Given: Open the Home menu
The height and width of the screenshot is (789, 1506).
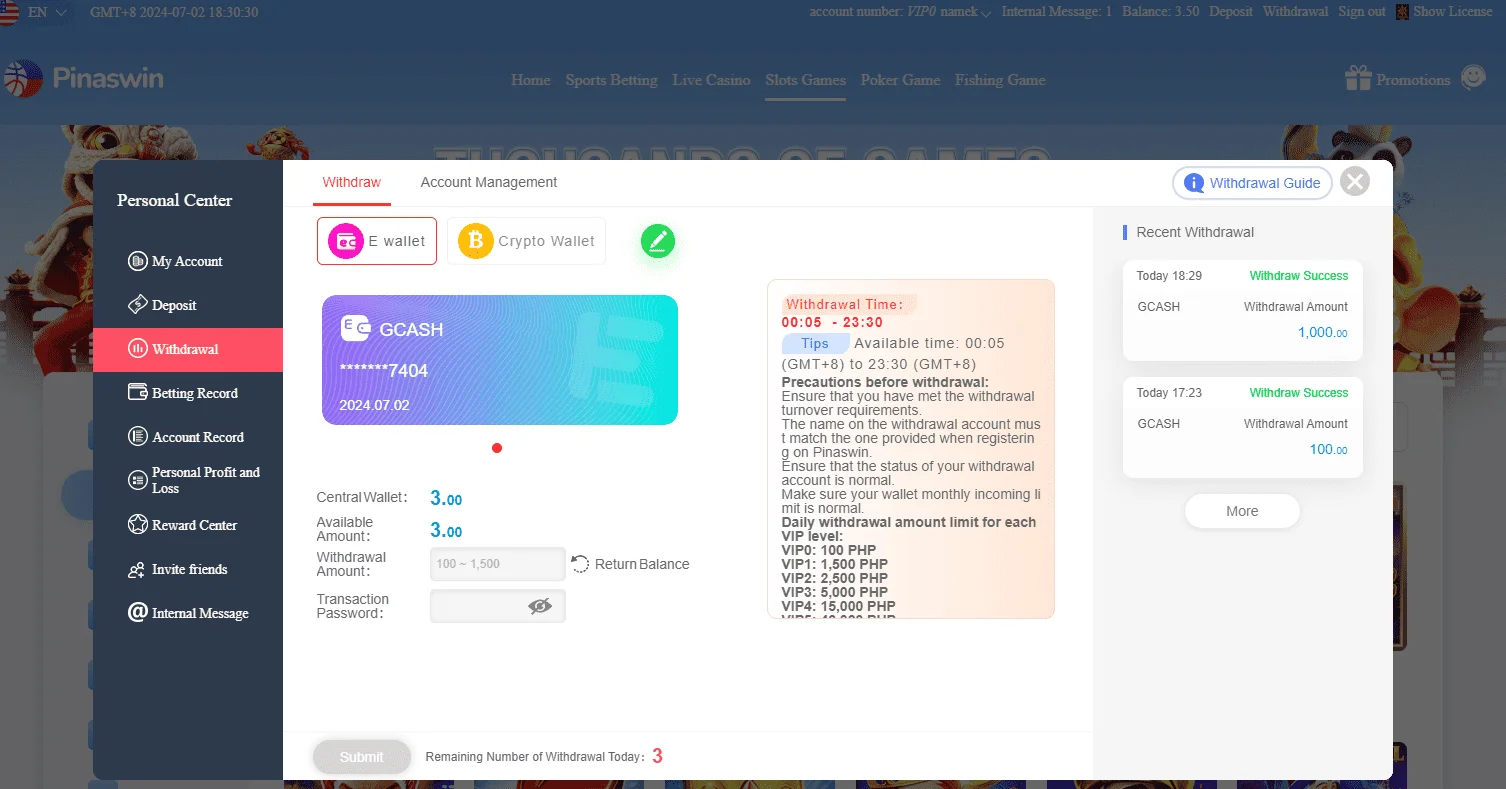Looking at the screenshot, I should click(531, 80).
